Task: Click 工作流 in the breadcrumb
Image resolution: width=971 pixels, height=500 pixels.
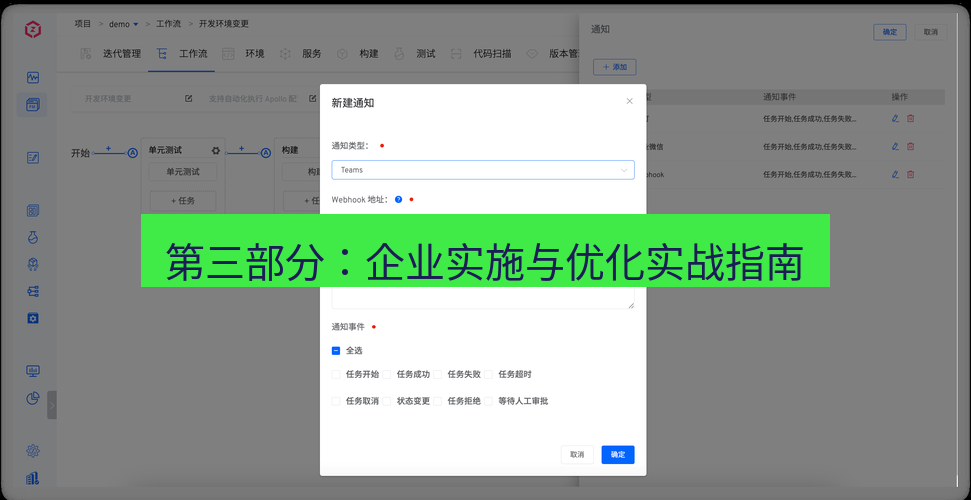Action: [168, 24]
